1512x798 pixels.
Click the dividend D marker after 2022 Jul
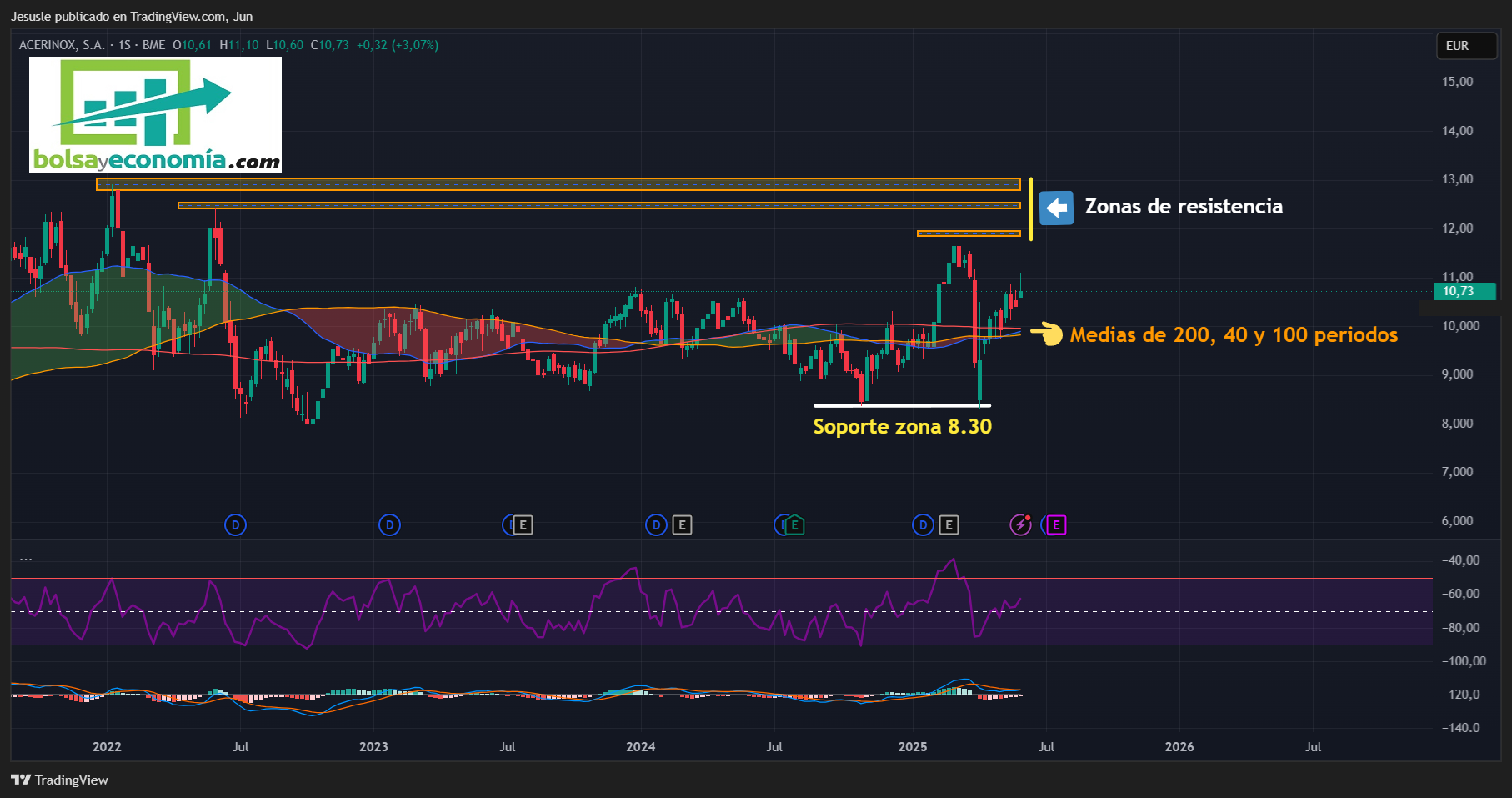236,524
